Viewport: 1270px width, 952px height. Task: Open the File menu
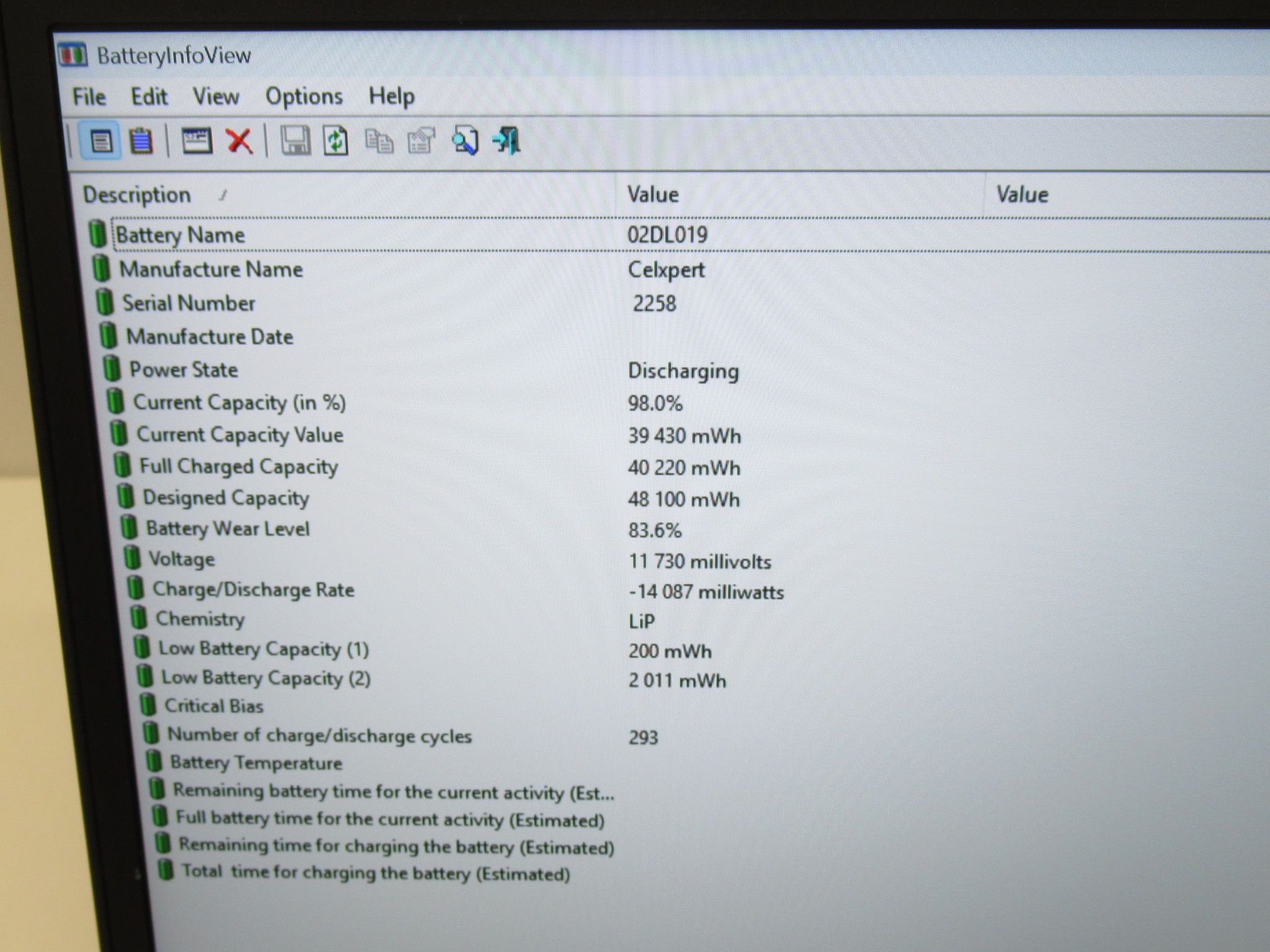89,97
